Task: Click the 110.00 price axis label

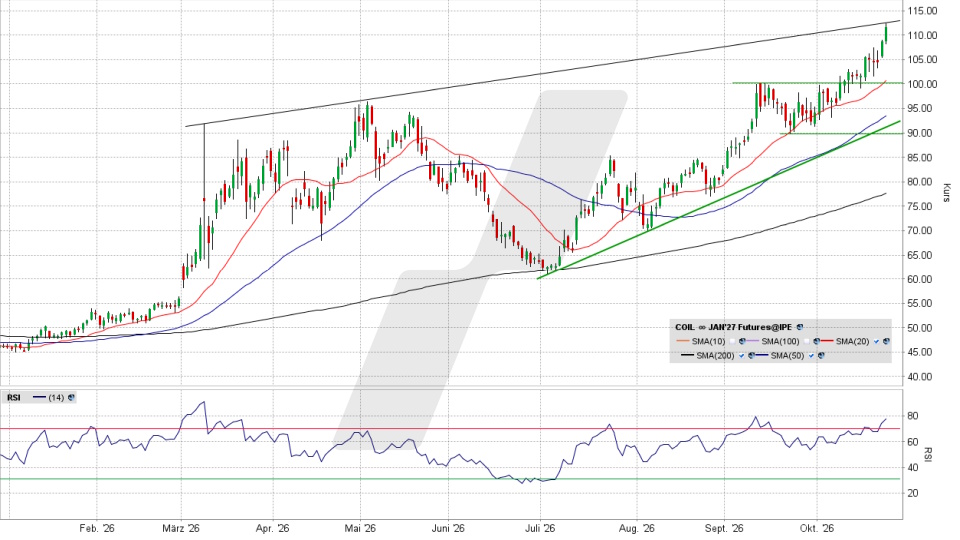Action: (923, 35)
